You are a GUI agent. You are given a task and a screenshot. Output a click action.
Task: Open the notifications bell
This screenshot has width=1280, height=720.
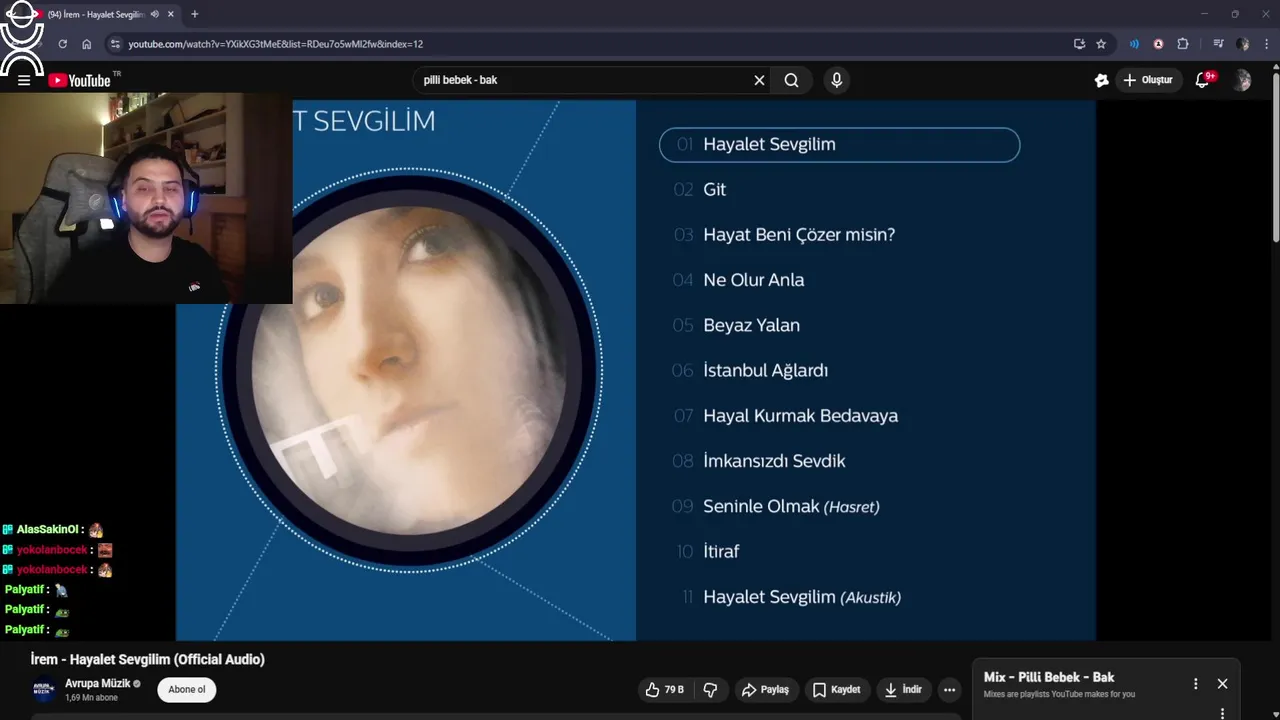(x=1203, y=80)
